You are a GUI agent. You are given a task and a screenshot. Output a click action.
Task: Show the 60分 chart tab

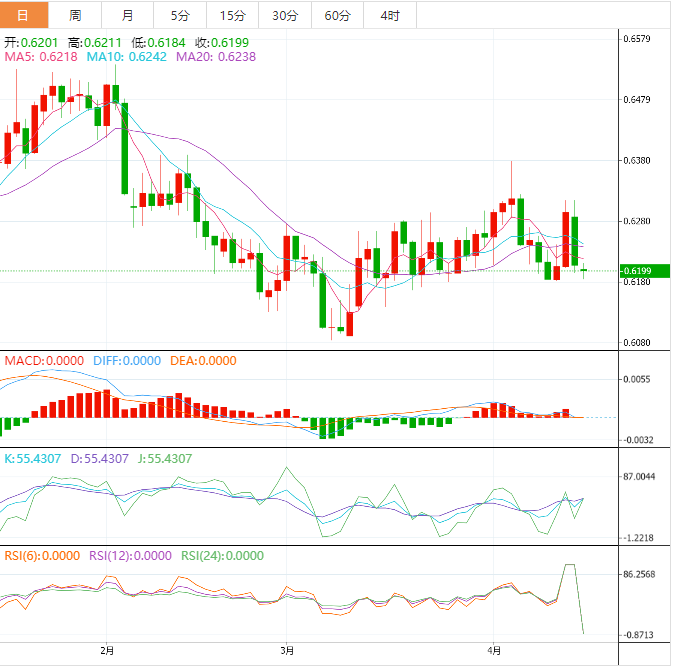pyautogui.click(x=337, y=15)
